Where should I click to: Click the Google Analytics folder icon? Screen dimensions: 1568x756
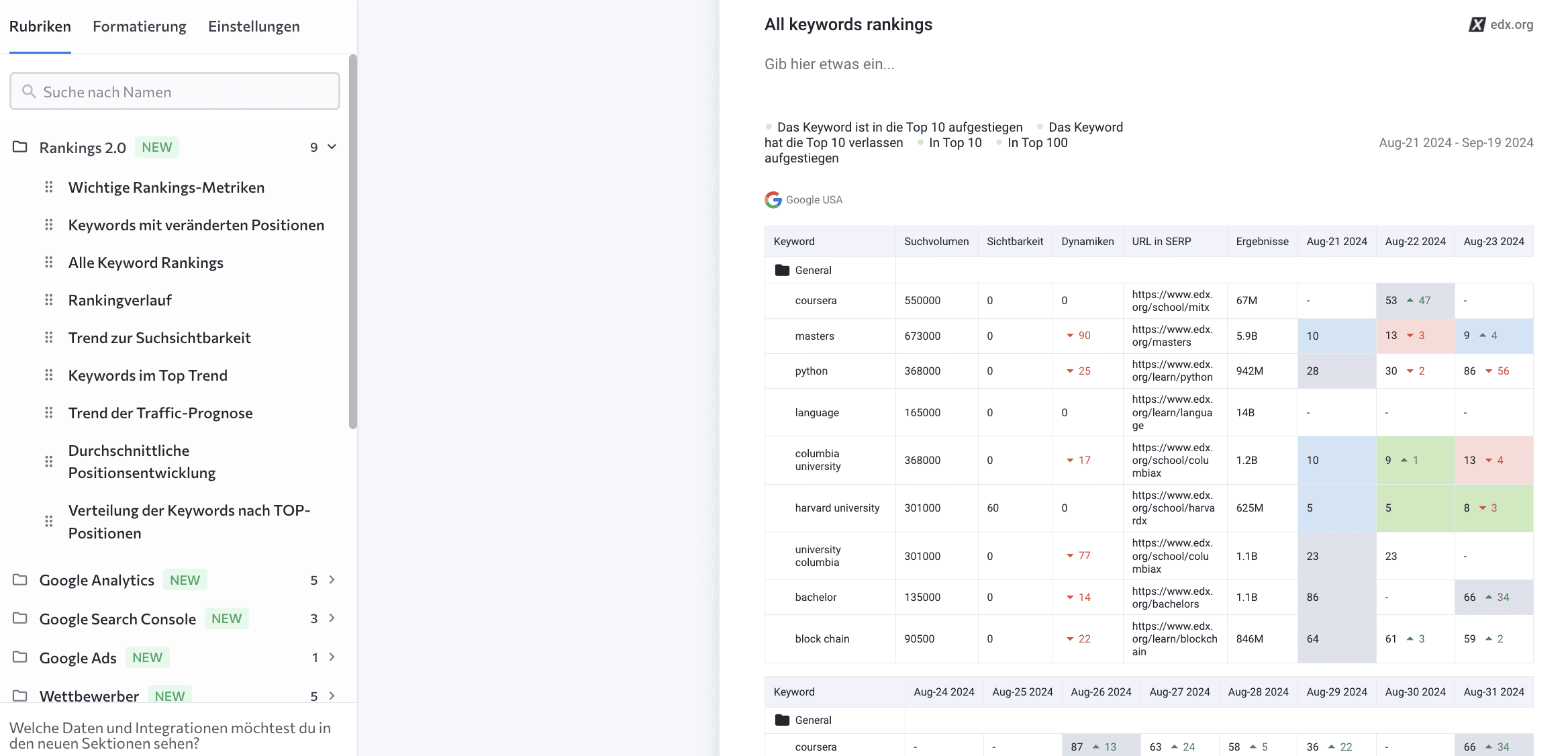[x=20, y=580]
